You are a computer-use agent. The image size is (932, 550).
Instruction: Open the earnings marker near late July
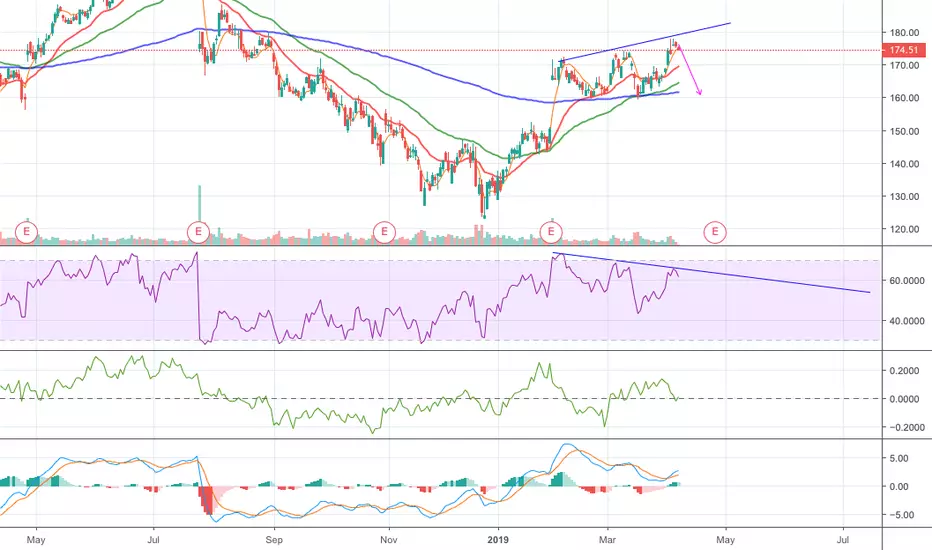pyautogui.click(x=198, y=231)
